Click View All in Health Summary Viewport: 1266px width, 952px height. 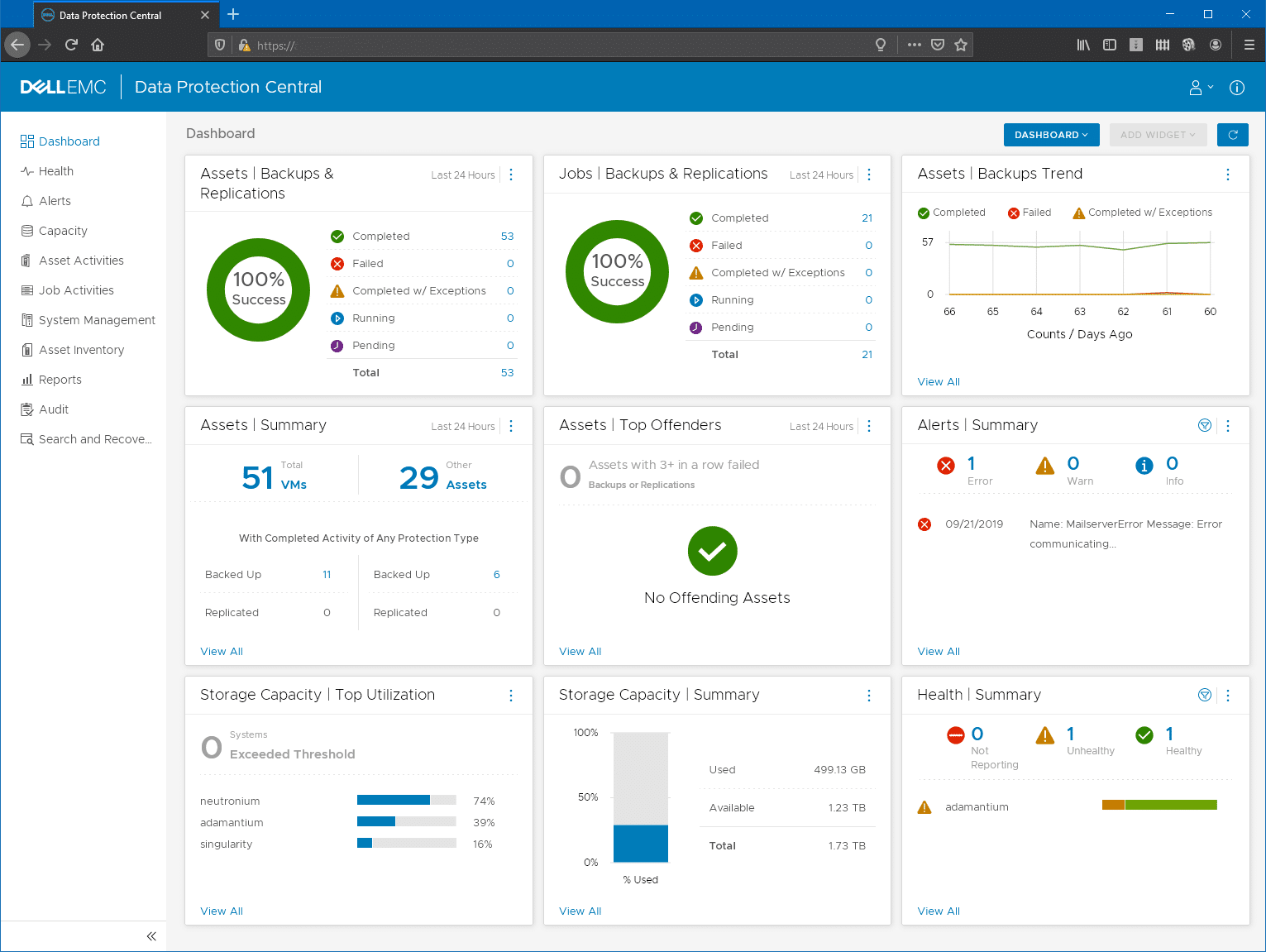coord(939,911)
